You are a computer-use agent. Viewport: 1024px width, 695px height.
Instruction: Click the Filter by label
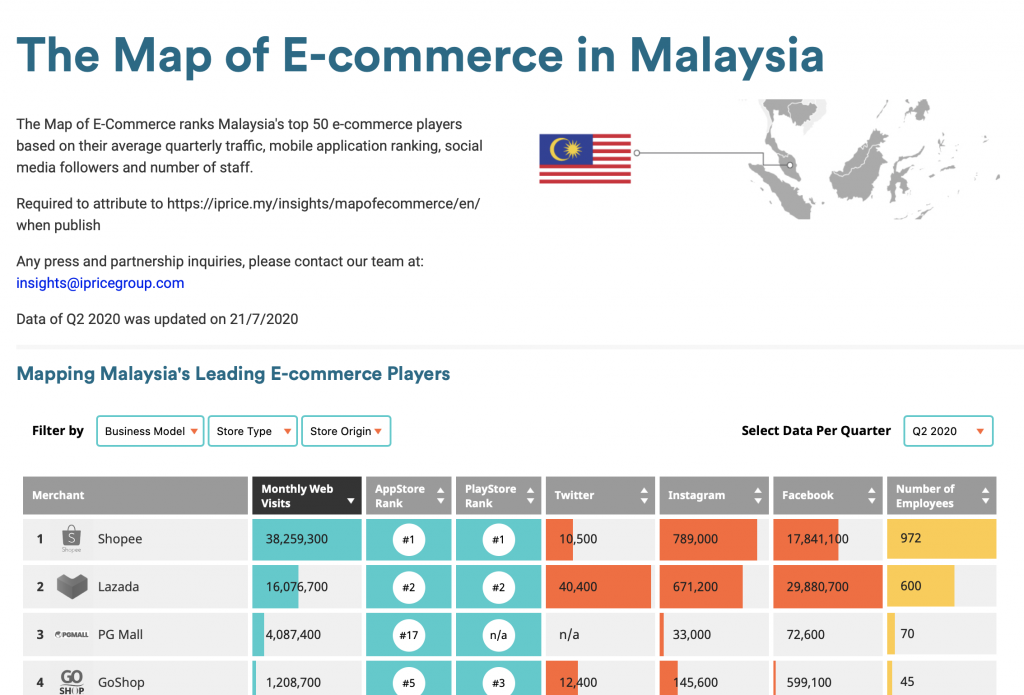tap(58, 431)
